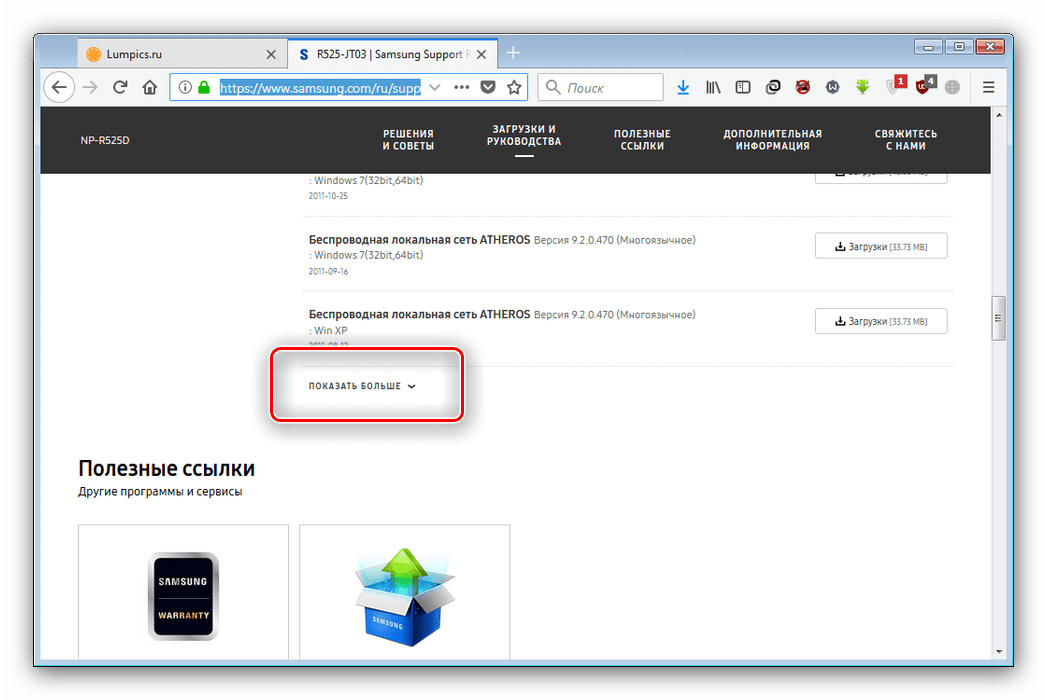This screenshot has width=1047, height=700.
Task: Open the library bookshelf icon
Action: click(x=713, y=88)
